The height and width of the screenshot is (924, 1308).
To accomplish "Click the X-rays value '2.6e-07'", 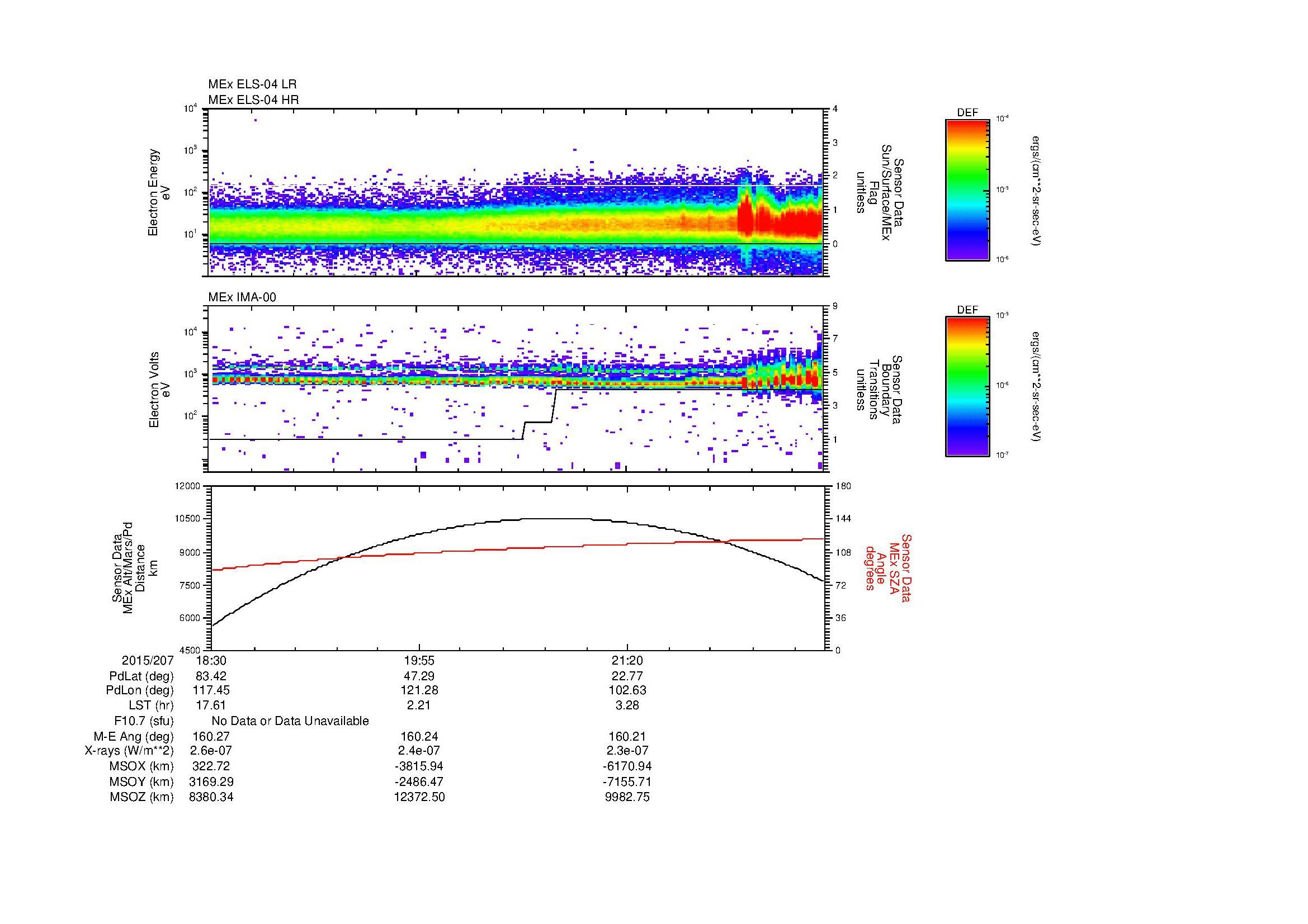I will [211, 751].
